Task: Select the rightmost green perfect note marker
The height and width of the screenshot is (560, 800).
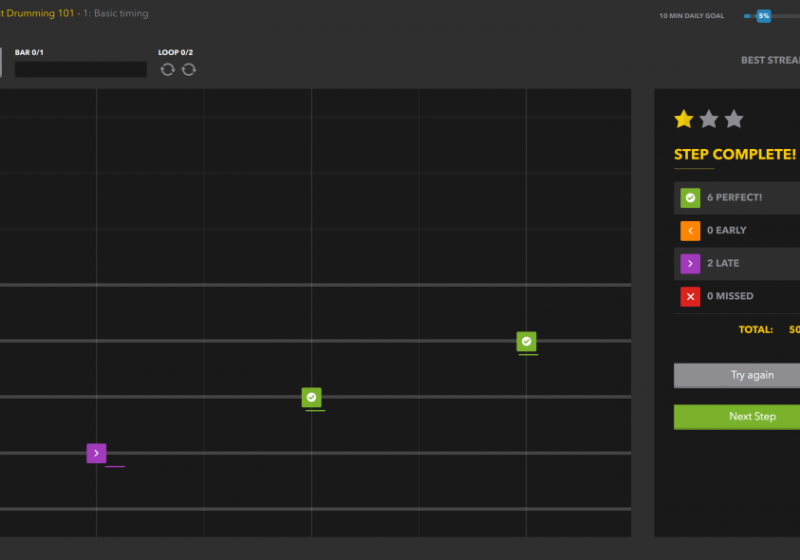Action: [526, 342]
